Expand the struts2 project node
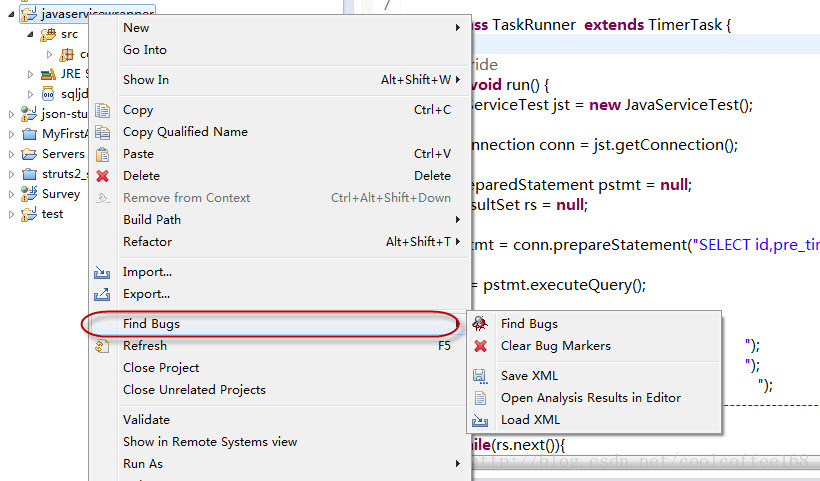820x481 pixels. pyautogui.click(x=12, y=174)
